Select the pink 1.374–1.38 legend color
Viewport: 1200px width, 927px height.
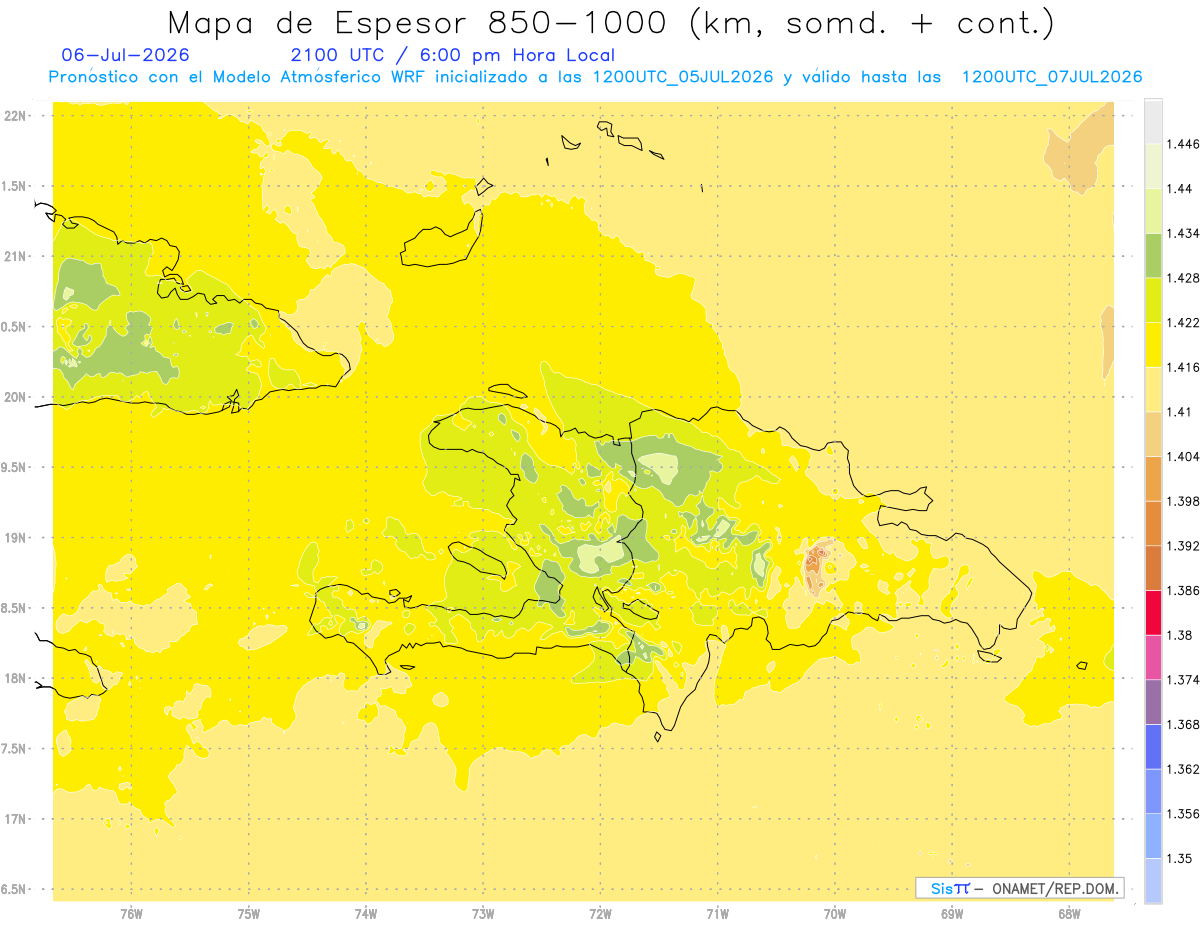[1153, 657]
